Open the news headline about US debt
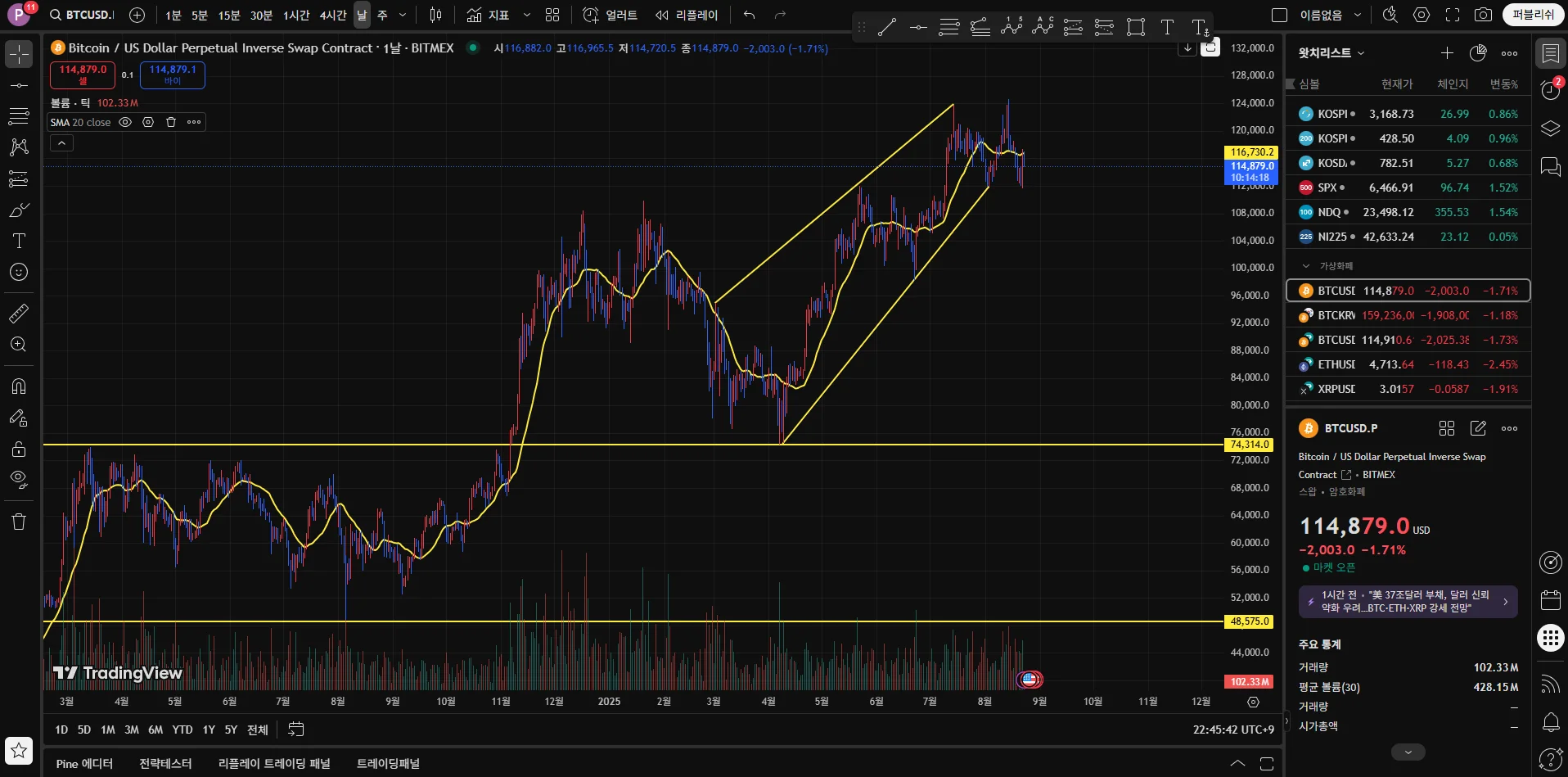This screenshot has width=1568, height=777. [1408, 602]
